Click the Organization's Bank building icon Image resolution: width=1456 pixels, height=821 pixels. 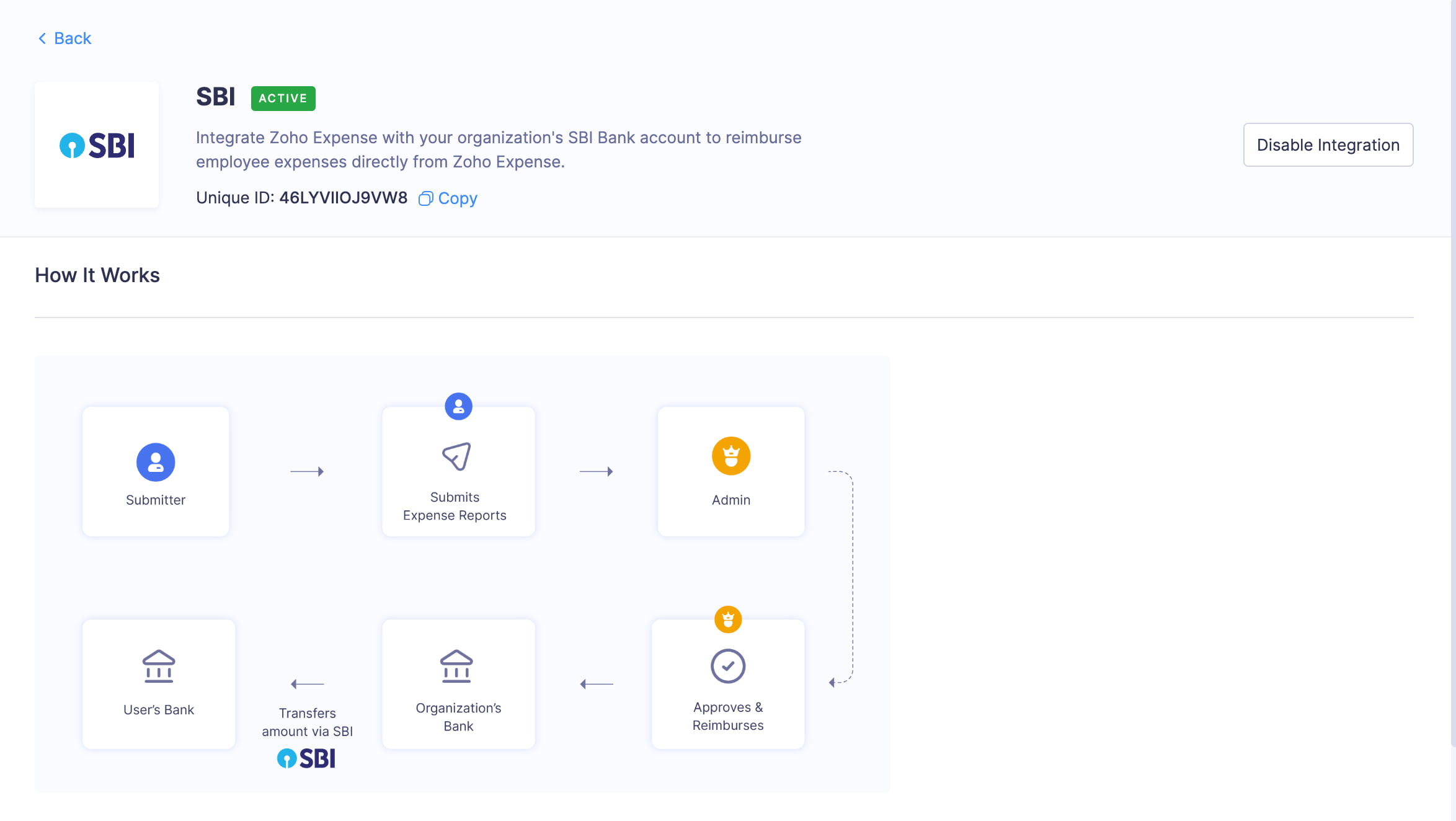(x=457, y=667)
